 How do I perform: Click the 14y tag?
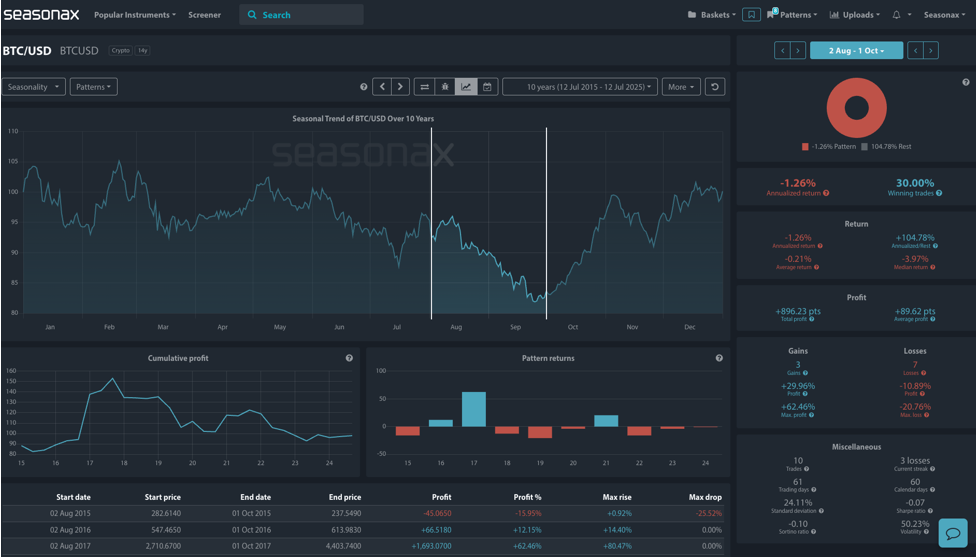[143, 50]
